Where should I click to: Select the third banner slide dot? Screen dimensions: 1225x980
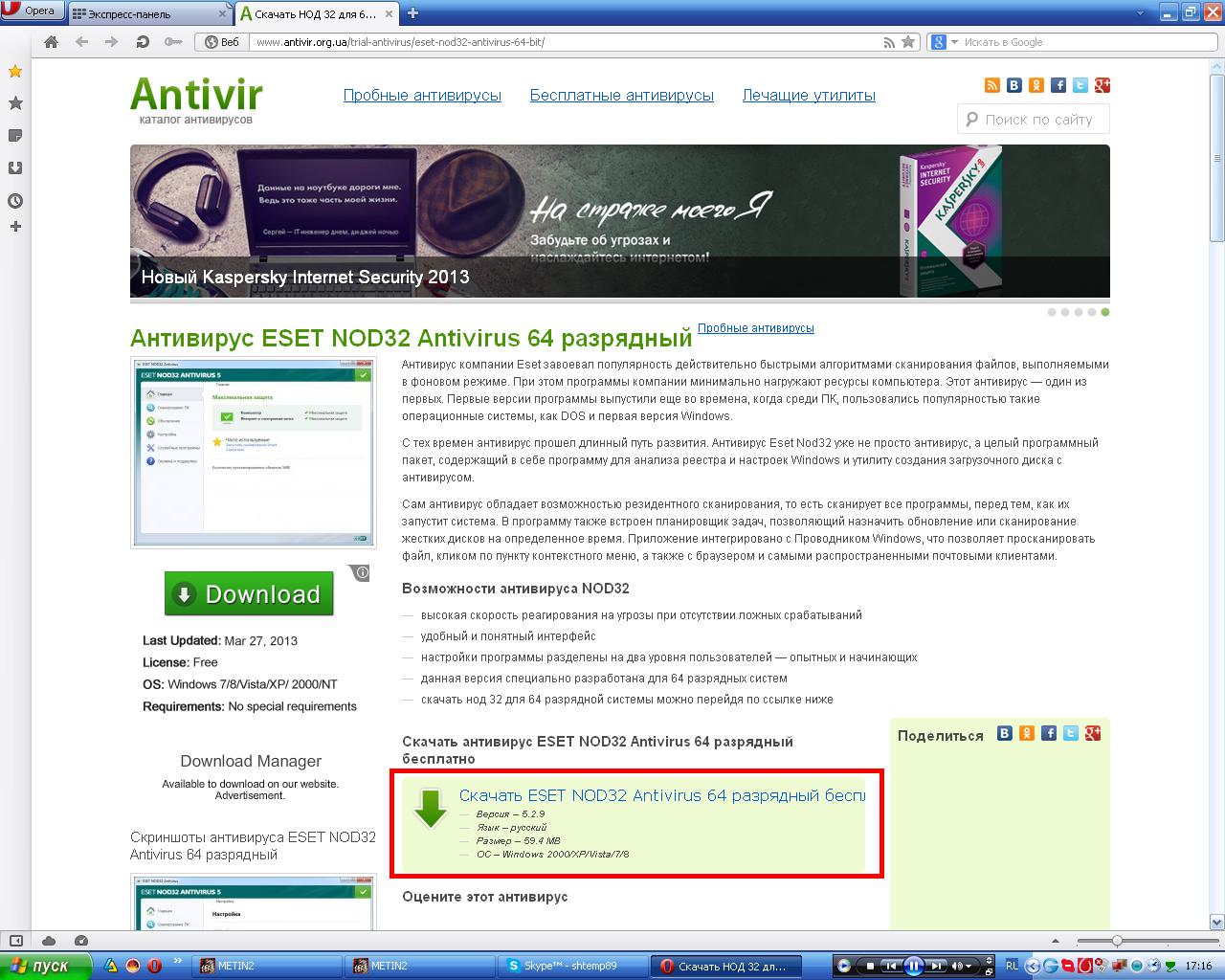click(1079, 312)
